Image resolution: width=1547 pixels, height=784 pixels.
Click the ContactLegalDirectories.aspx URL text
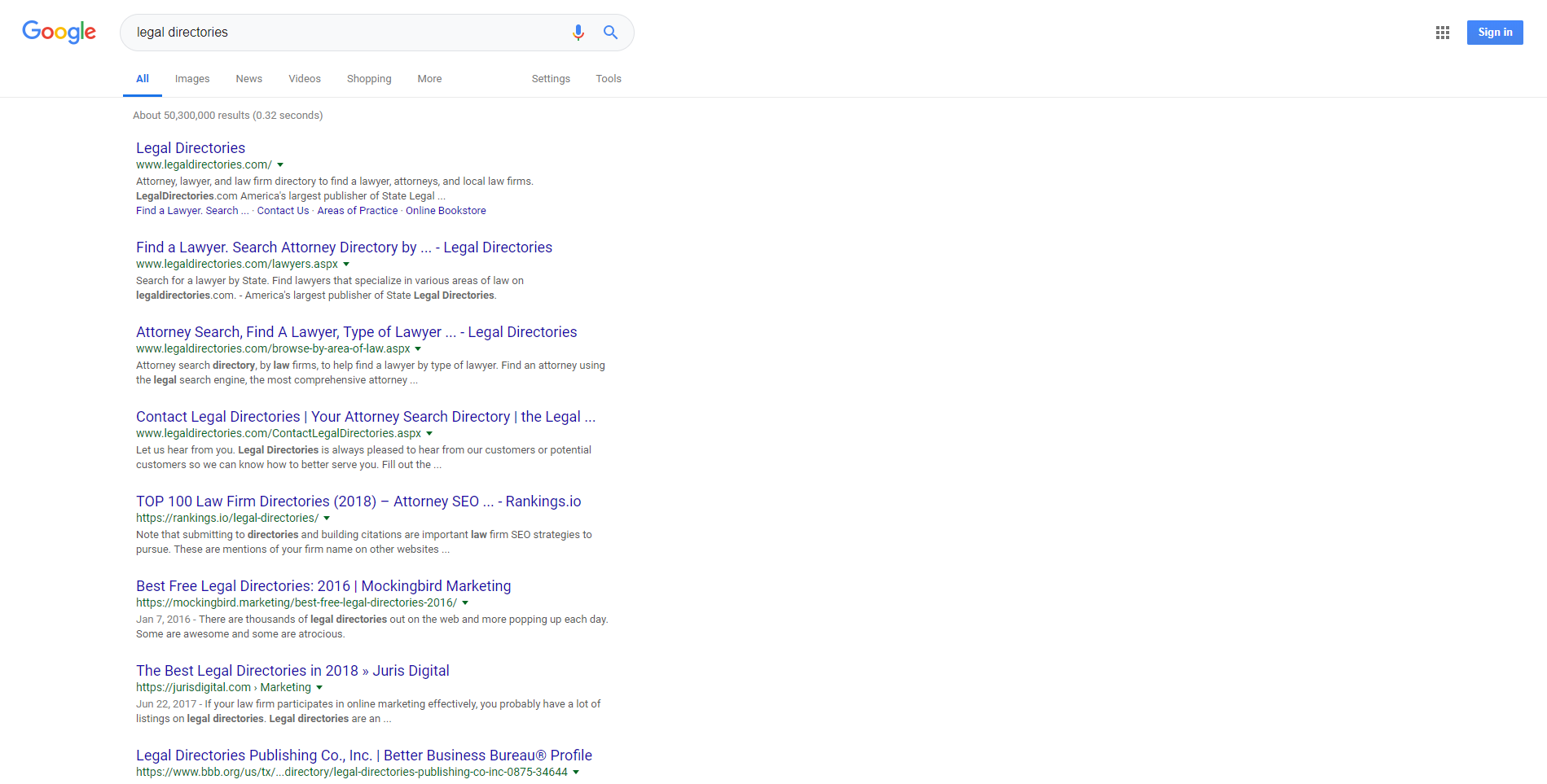click(x=279, y=434)
